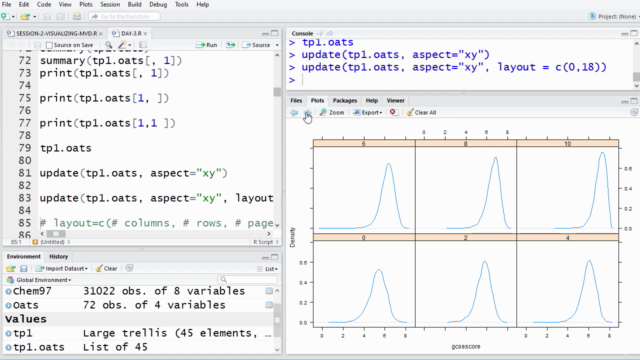The width and height of the screenshot is (640, 360).
Task: Open the Debug menu
Action: 158,4
